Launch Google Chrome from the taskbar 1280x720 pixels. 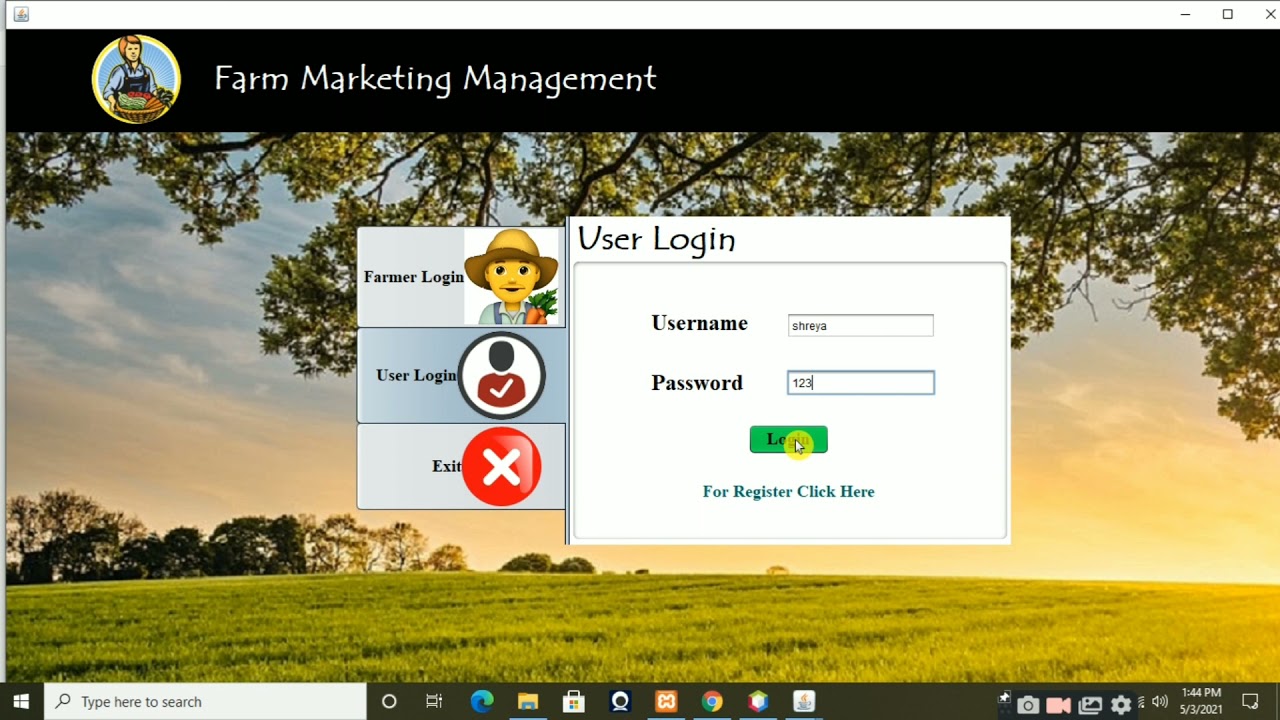pyautogui.click(x=711, y=701)
